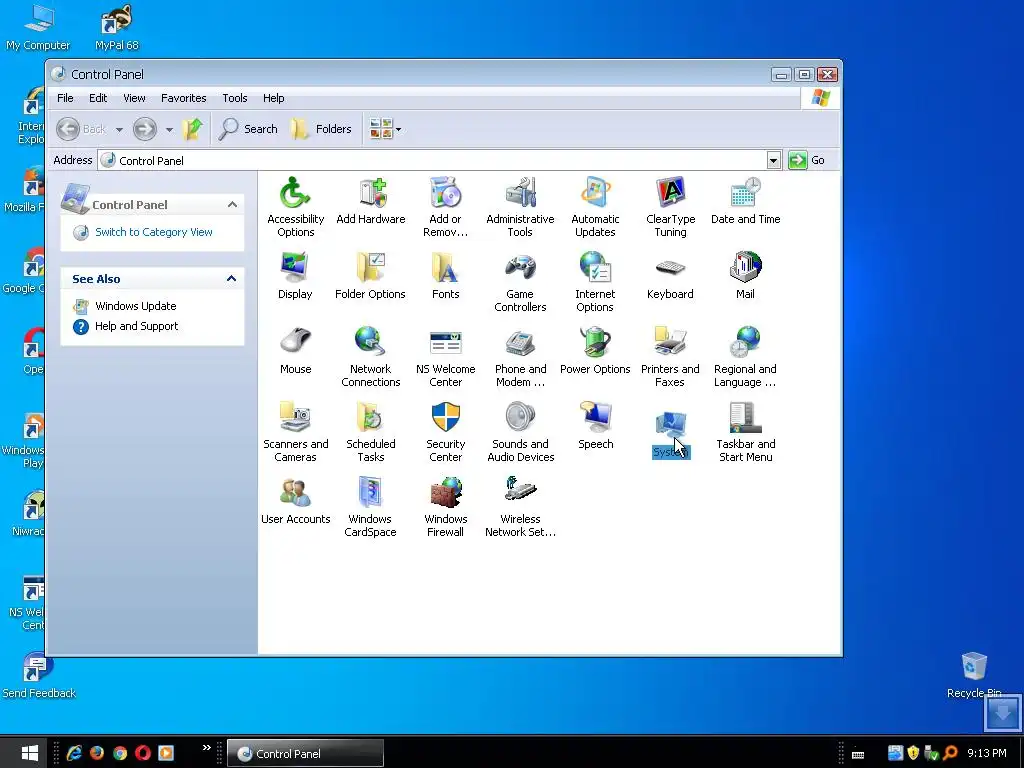1024x768 pixels.
Task: Select Control Panel taskbar button
Action: [306, 754]
